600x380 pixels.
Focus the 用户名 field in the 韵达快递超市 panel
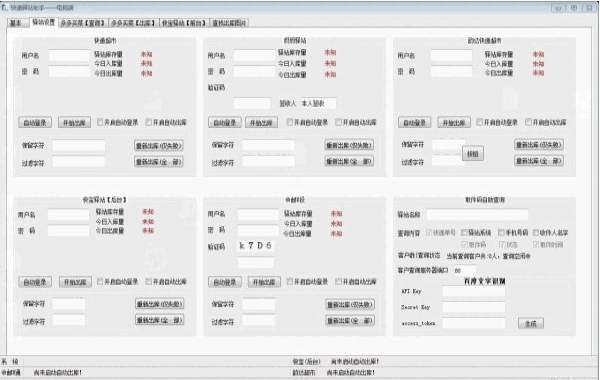click(452, 55)
